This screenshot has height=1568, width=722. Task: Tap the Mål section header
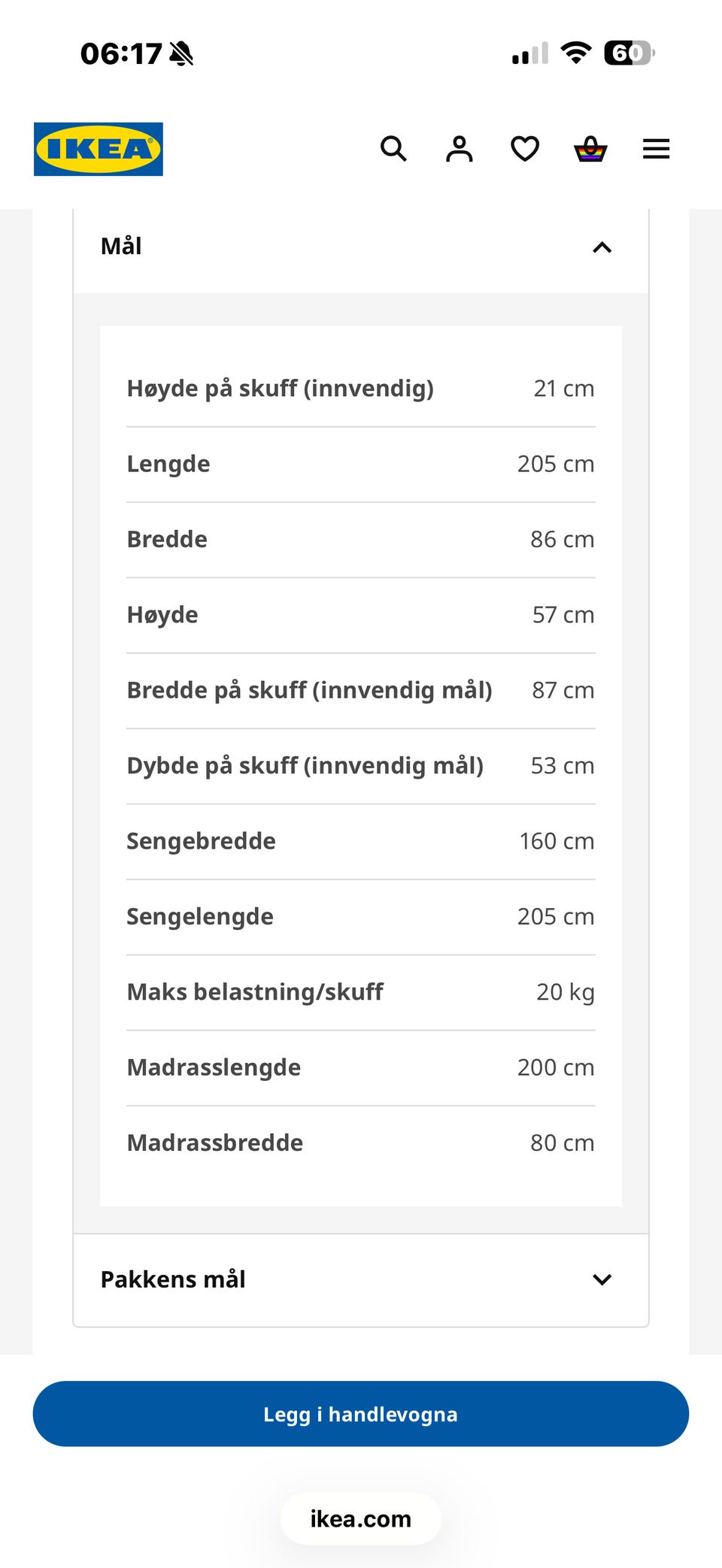point(361,247)
